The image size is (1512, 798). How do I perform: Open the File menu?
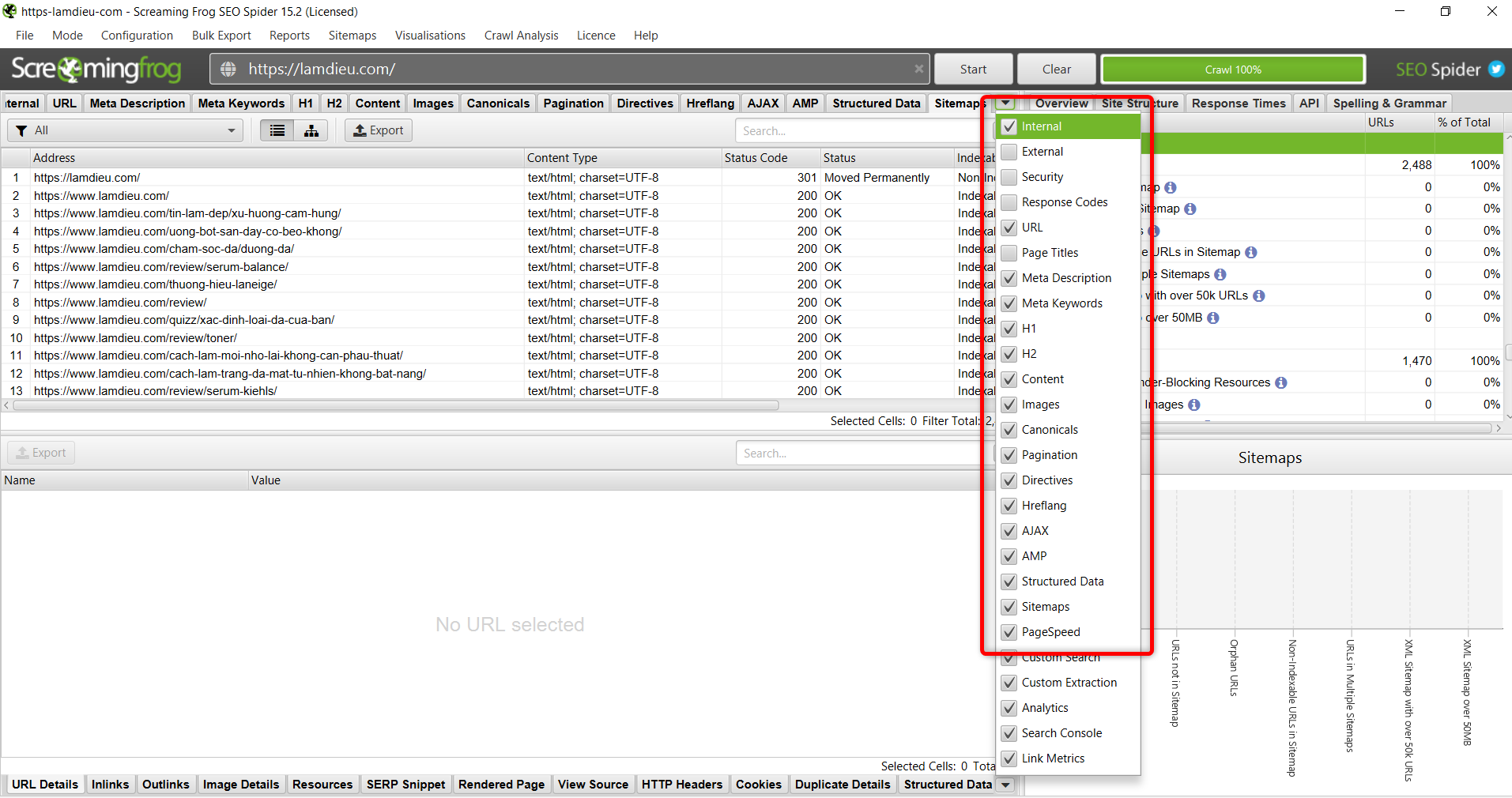coord(25,36)
